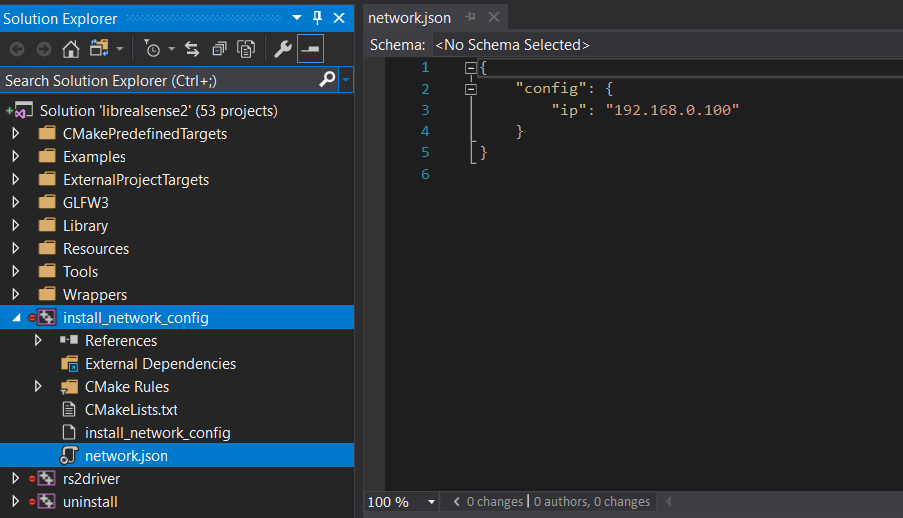Open the Schema selection combo box

pos(668,45)
